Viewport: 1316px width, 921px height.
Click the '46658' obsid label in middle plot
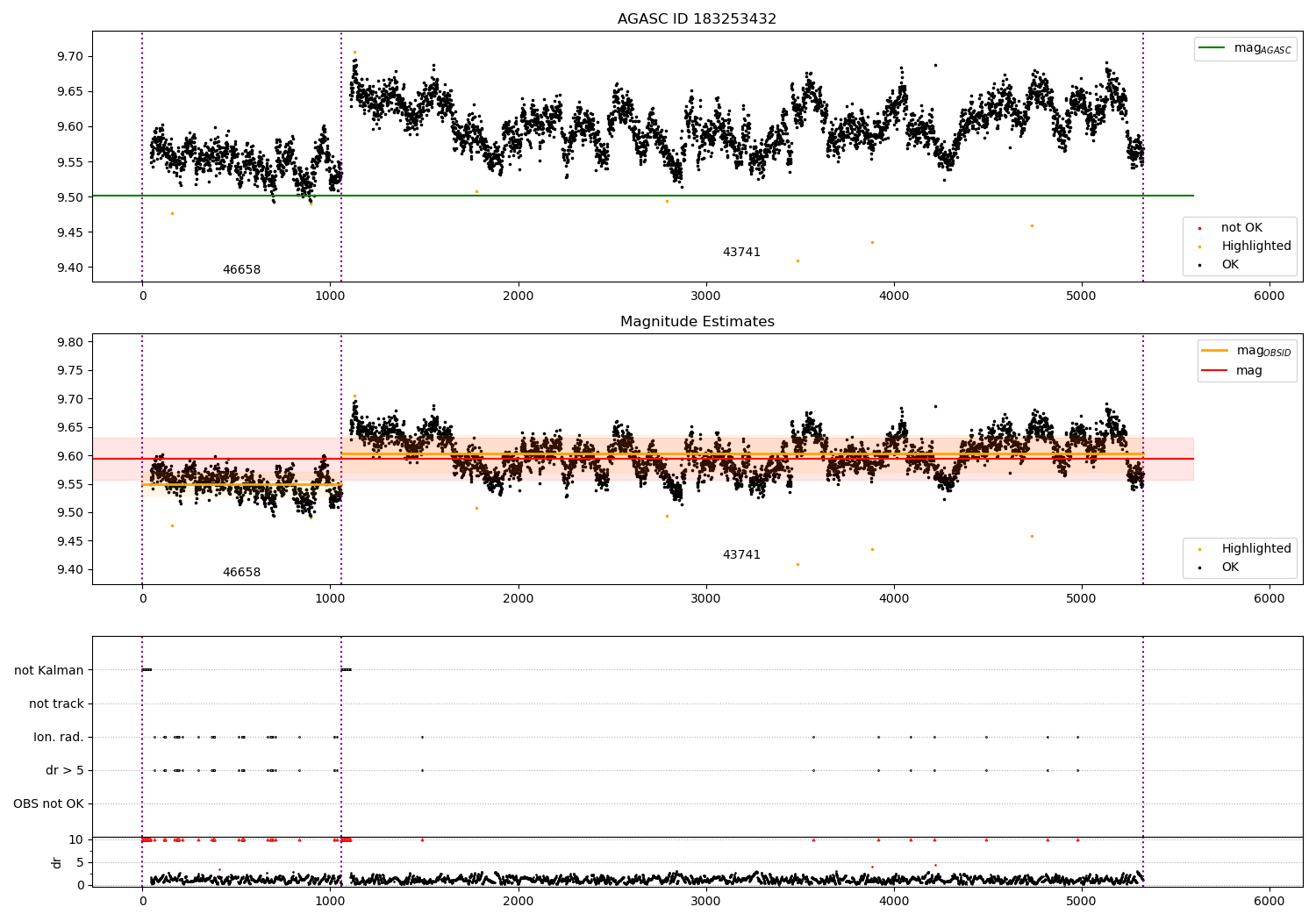(241, 573)
